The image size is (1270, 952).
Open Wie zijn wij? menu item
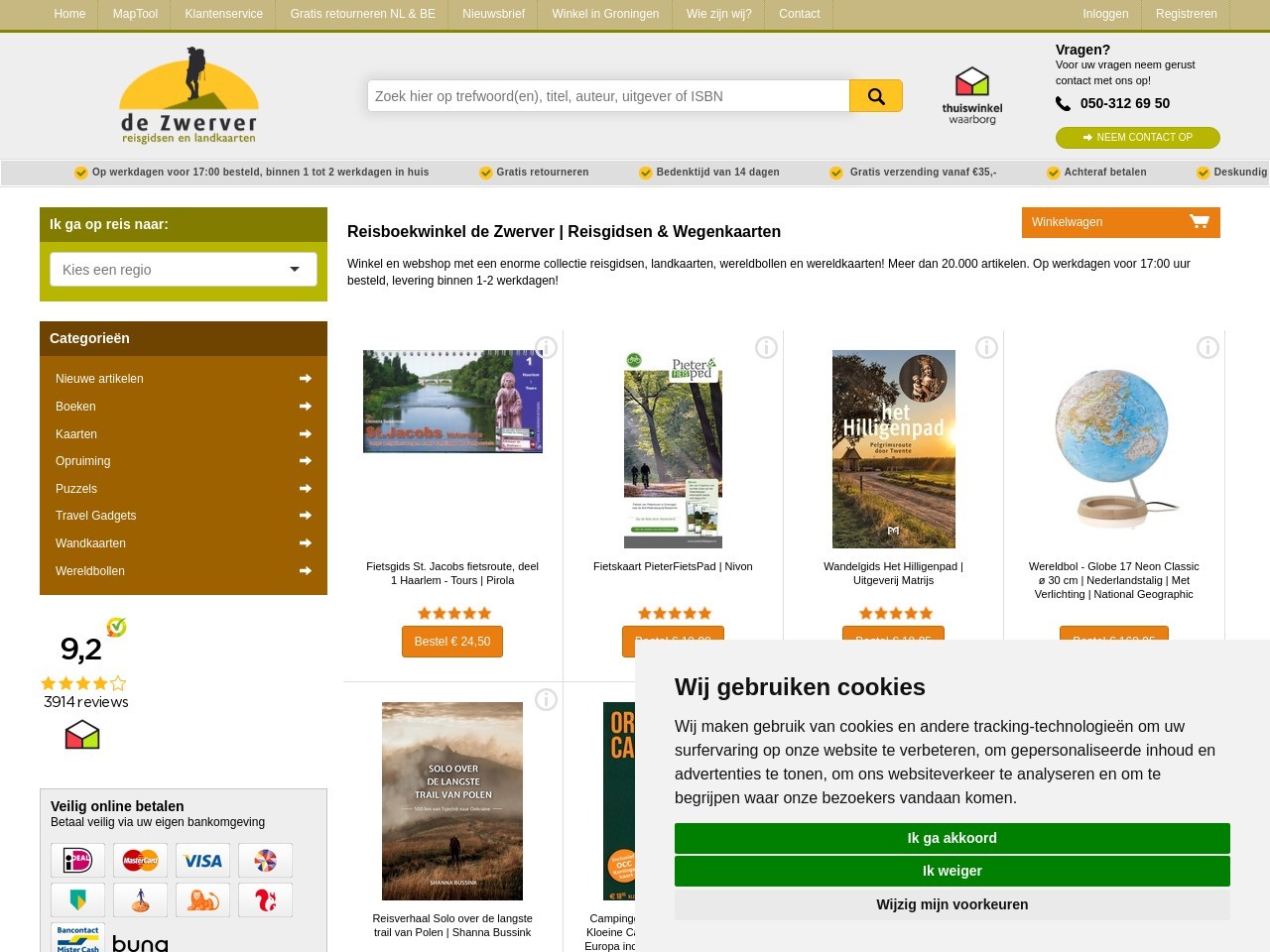[718, 14]
